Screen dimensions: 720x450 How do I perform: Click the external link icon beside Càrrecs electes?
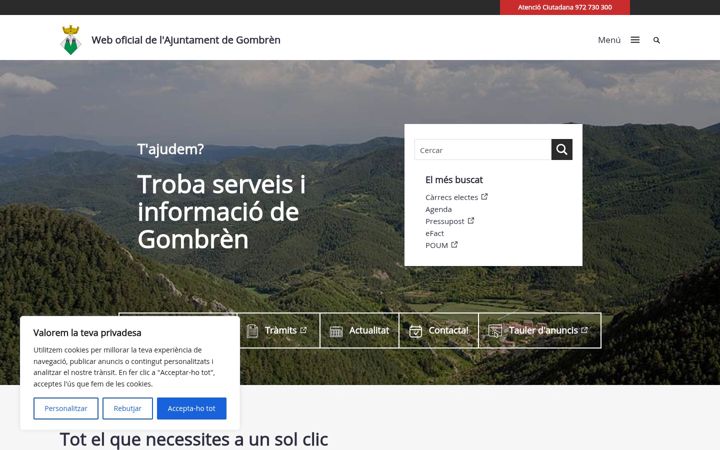click(484, 197)
